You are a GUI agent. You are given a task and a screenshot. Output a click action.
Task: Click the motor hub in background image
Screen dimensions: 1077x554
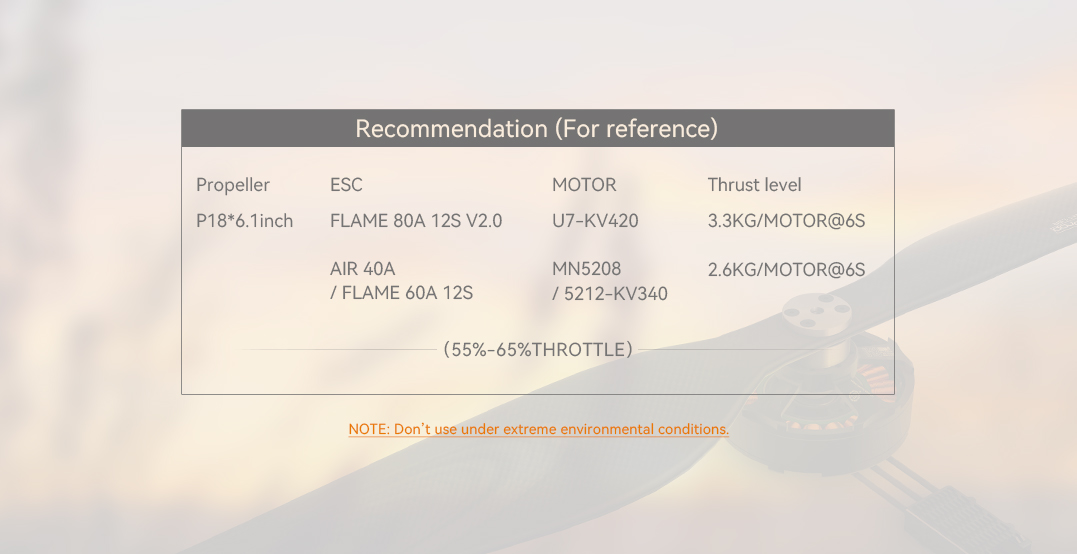pos(817,312)
